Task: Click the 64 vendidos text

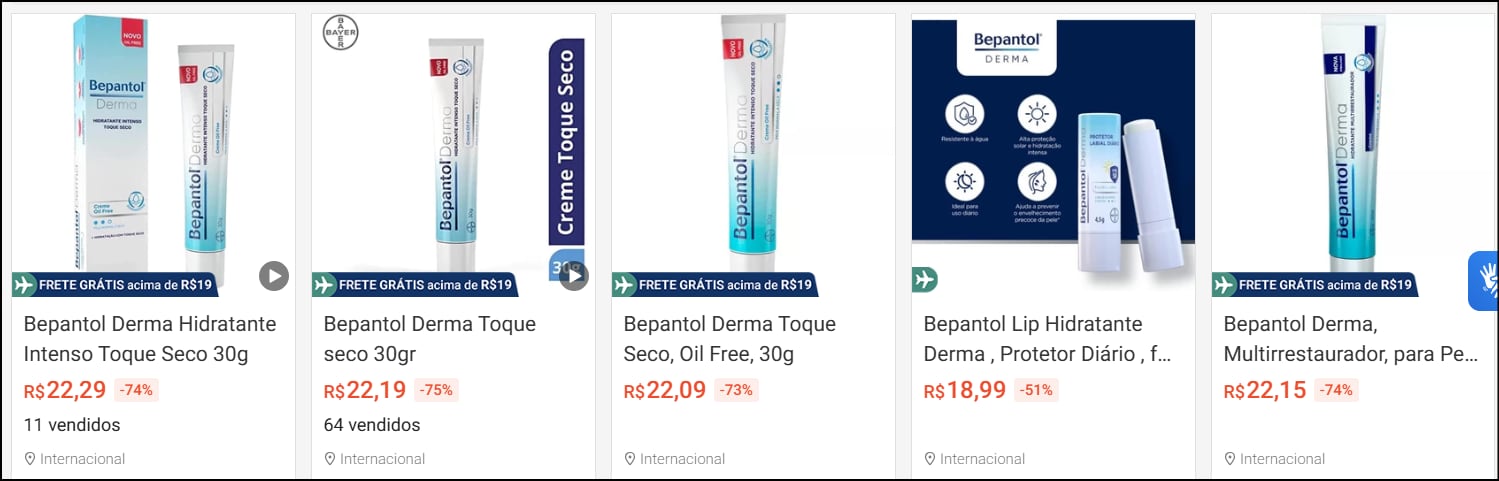Action: pyautogui.click(x=372, y=425)
